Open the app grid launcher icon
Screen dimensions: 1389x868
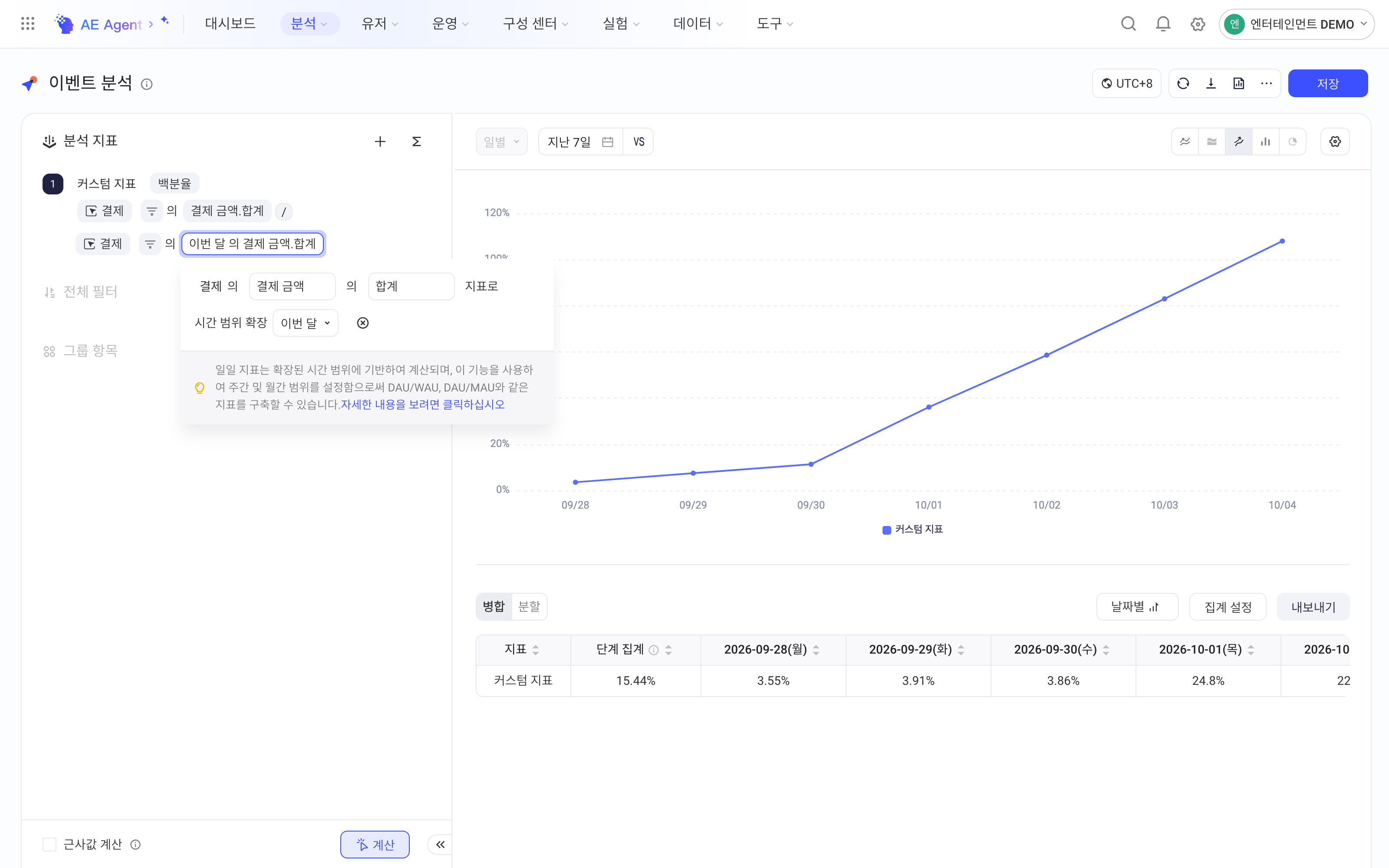point(27,23)
